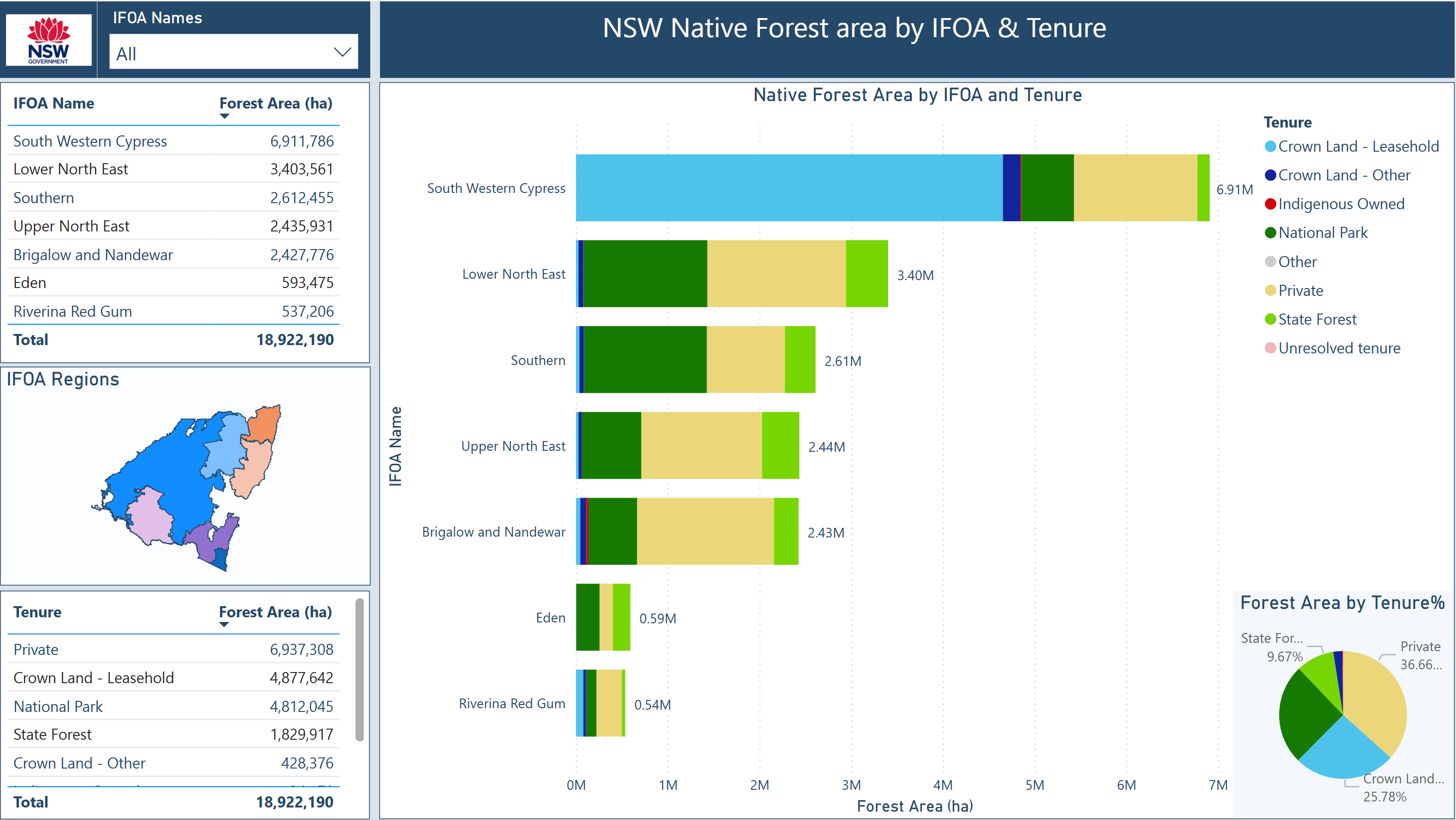Image resolution: width=1456 pixels, height=820 pixels.
Task: Click the 6,911,786 forest area value
Action: coord(302,141)
